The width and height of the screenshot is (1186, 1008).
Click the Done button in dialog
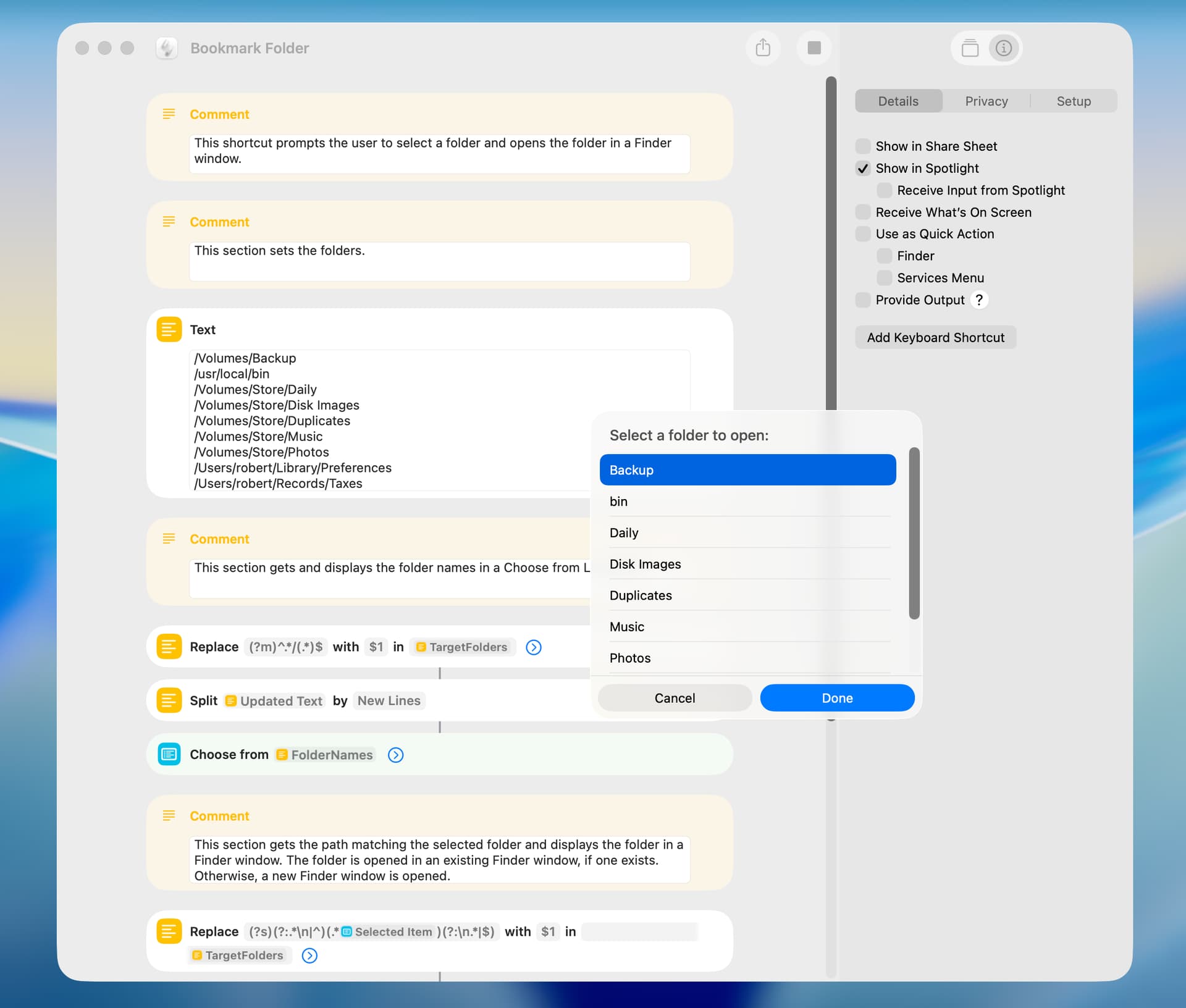[836, 698]
